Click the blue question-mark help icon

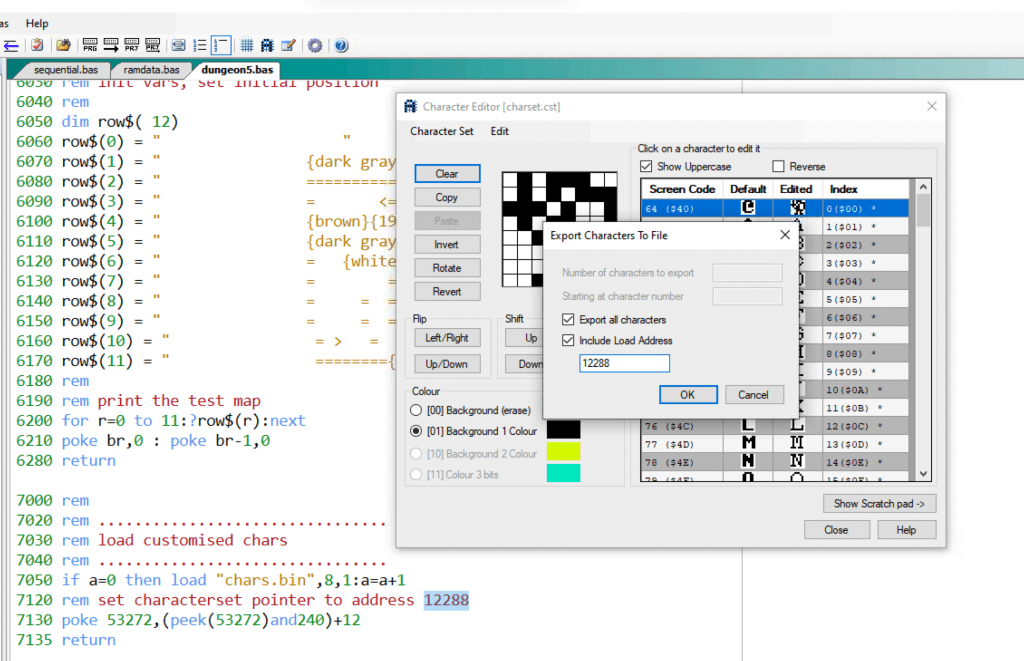click(341, 45)
